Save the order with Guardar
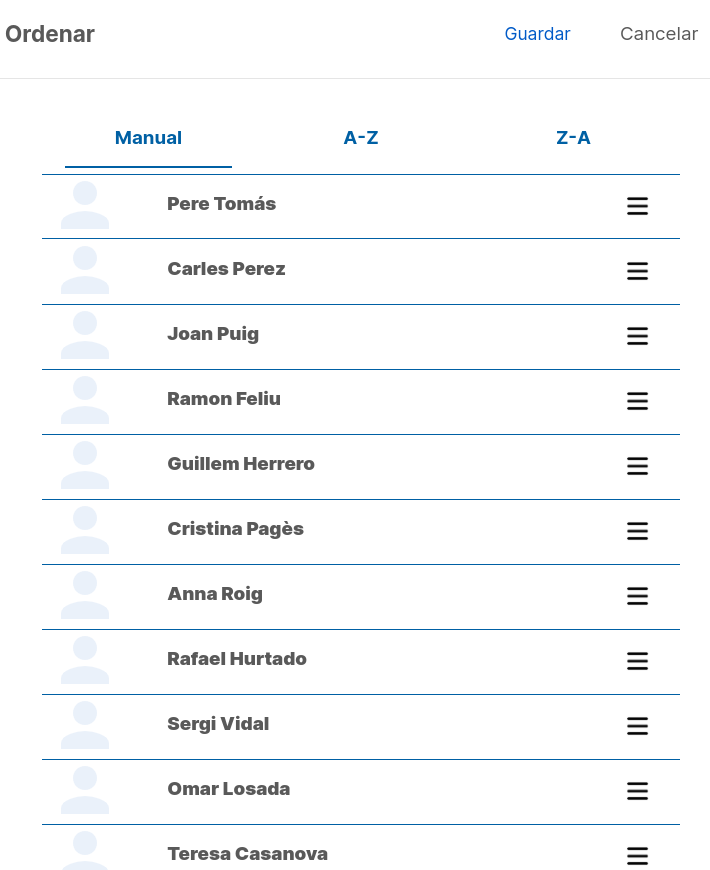710x870 pixels. [x=537, y=34]
